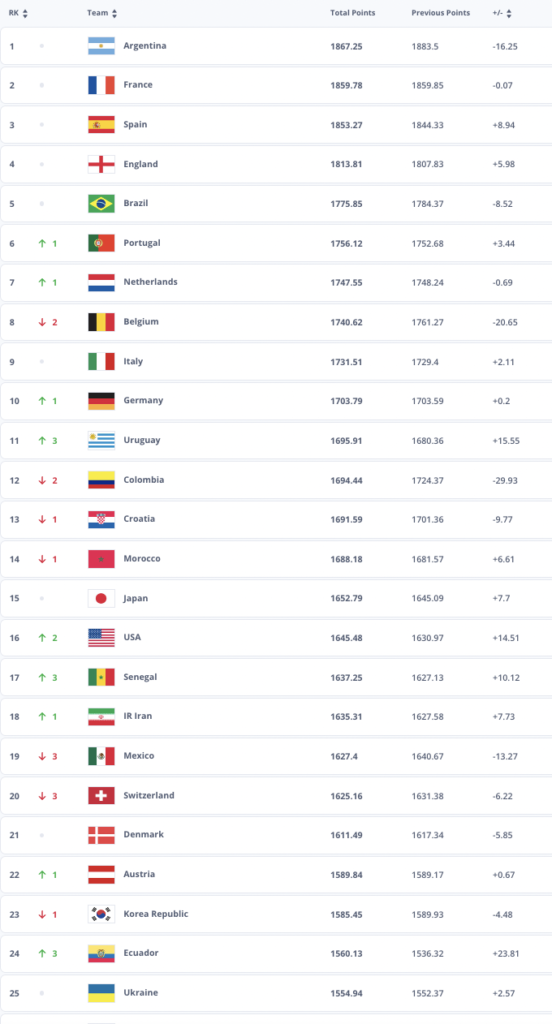
Task: Click the Brazil flag icon
Action: click(101, 204)
